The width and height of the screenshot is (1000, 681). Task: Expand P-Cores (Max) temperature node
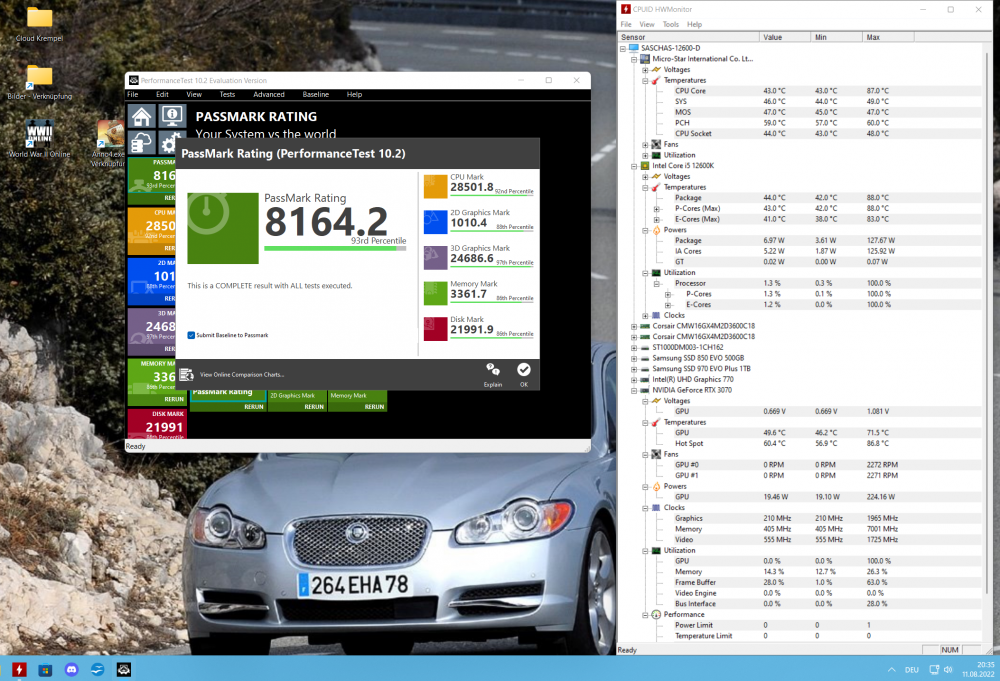click(656, 208)
